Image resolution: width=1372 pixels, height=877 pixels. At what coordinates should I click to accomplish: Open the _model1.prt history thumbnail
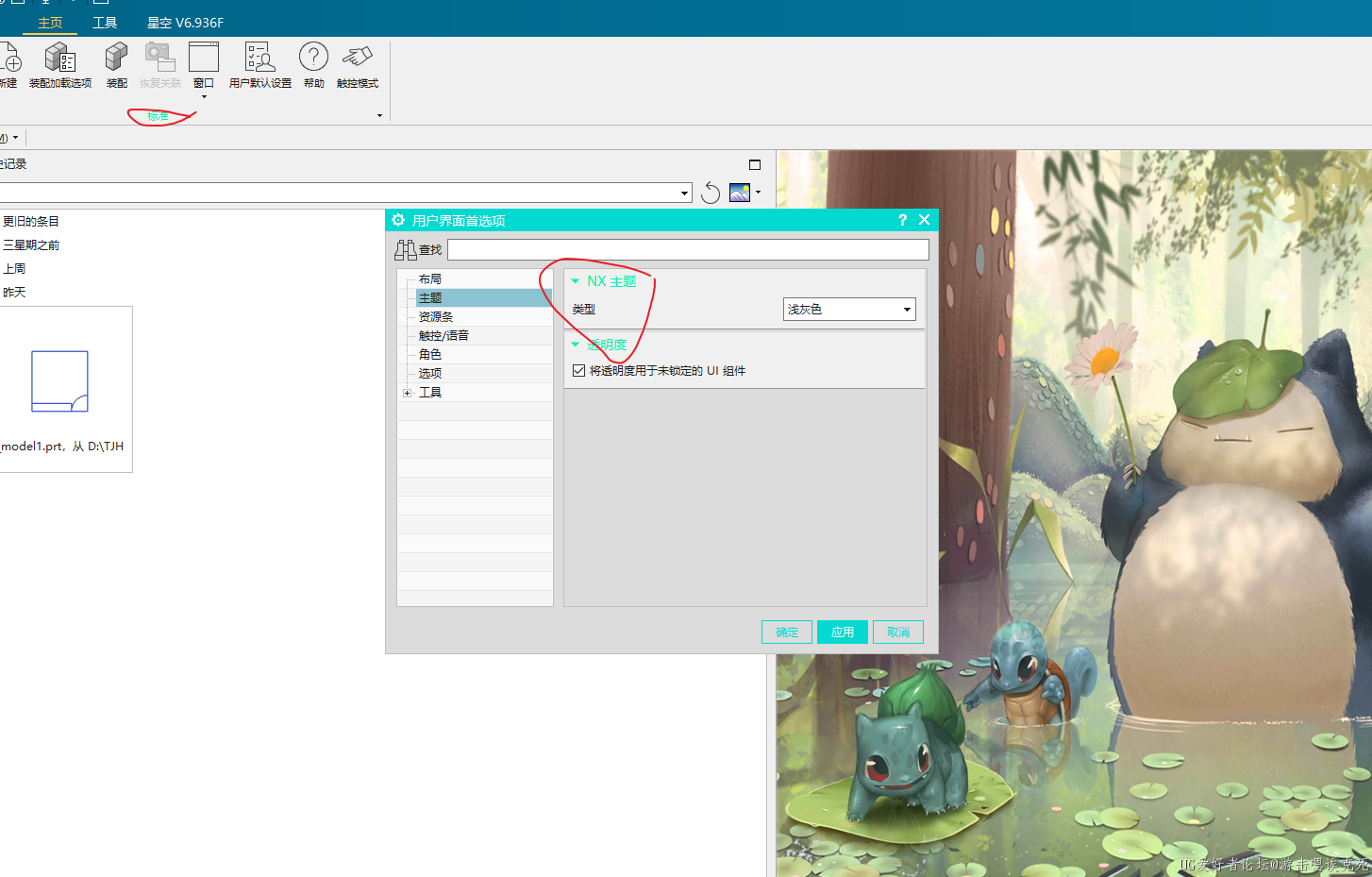(59, 381)
